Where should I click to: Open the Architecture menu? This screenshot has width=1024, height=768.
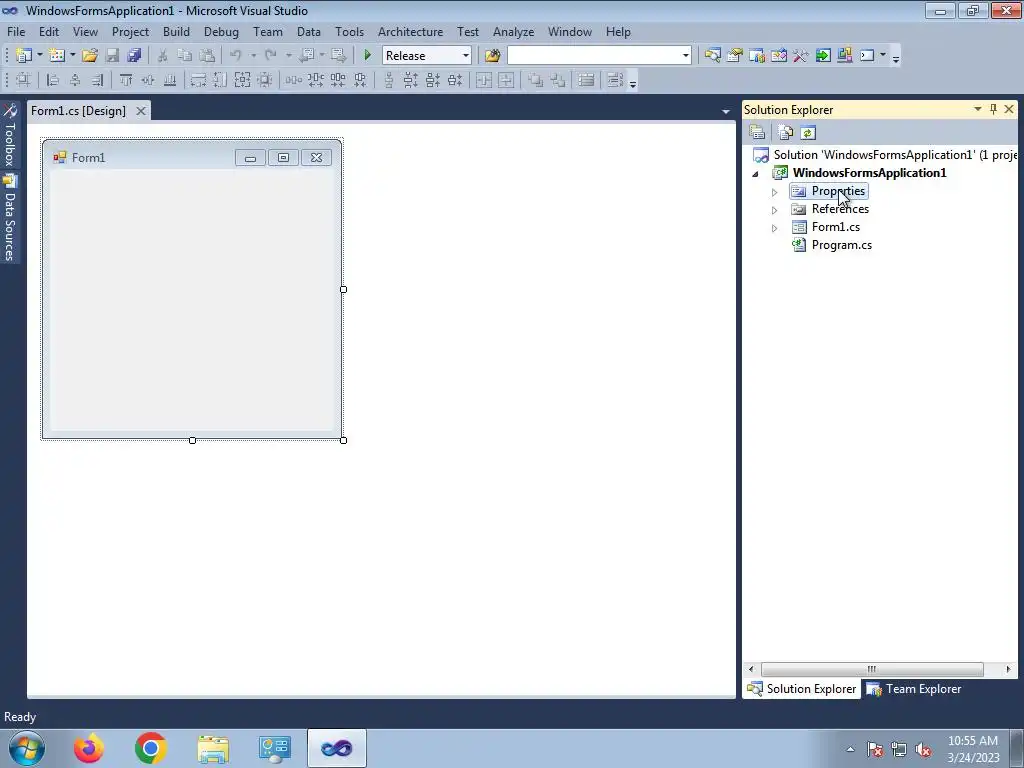tap(410, 31)
